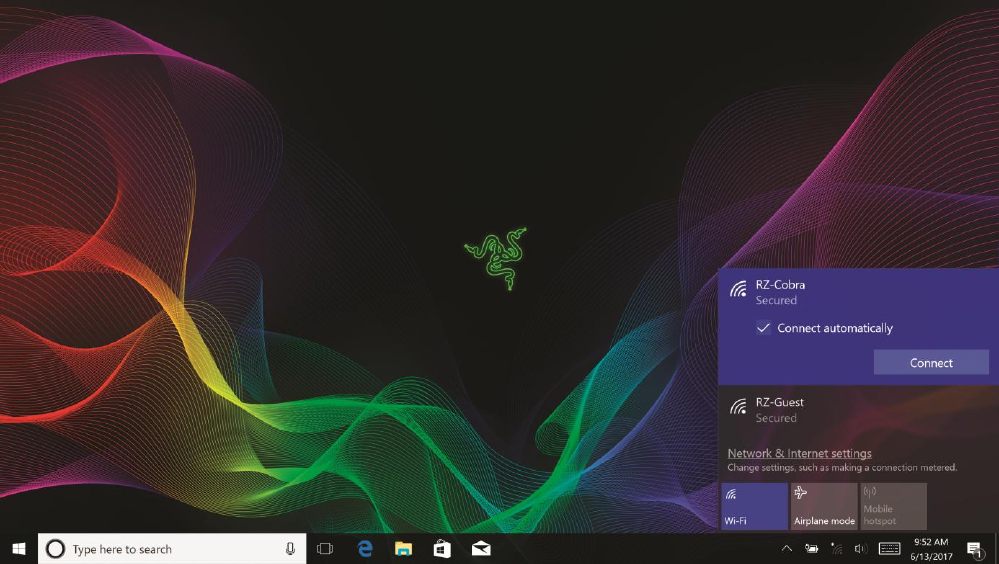Screen dimensions: 999x564
Task: Toggle Airplane mode tile
Action: (x=824, y=506)
